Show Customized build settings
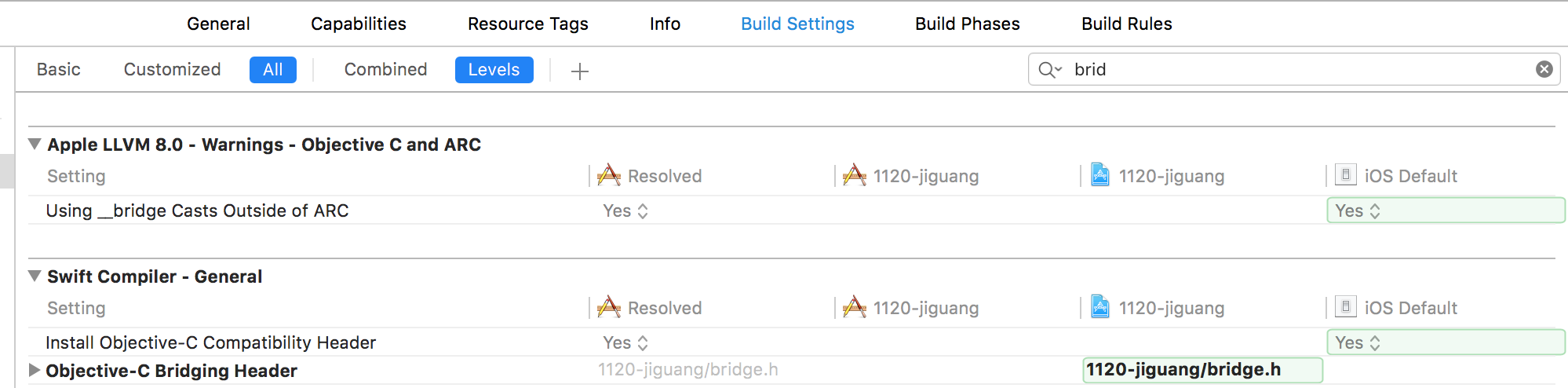This screenshot has height=388, width=1568. click(x=172, y=70)
